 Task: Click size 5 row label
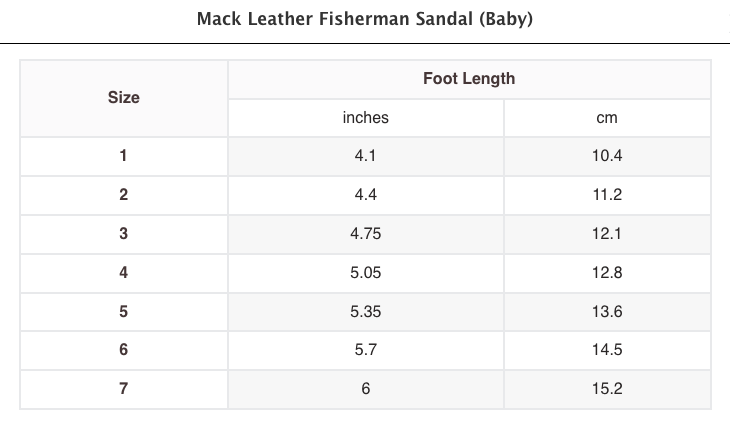tap(124, 311)
